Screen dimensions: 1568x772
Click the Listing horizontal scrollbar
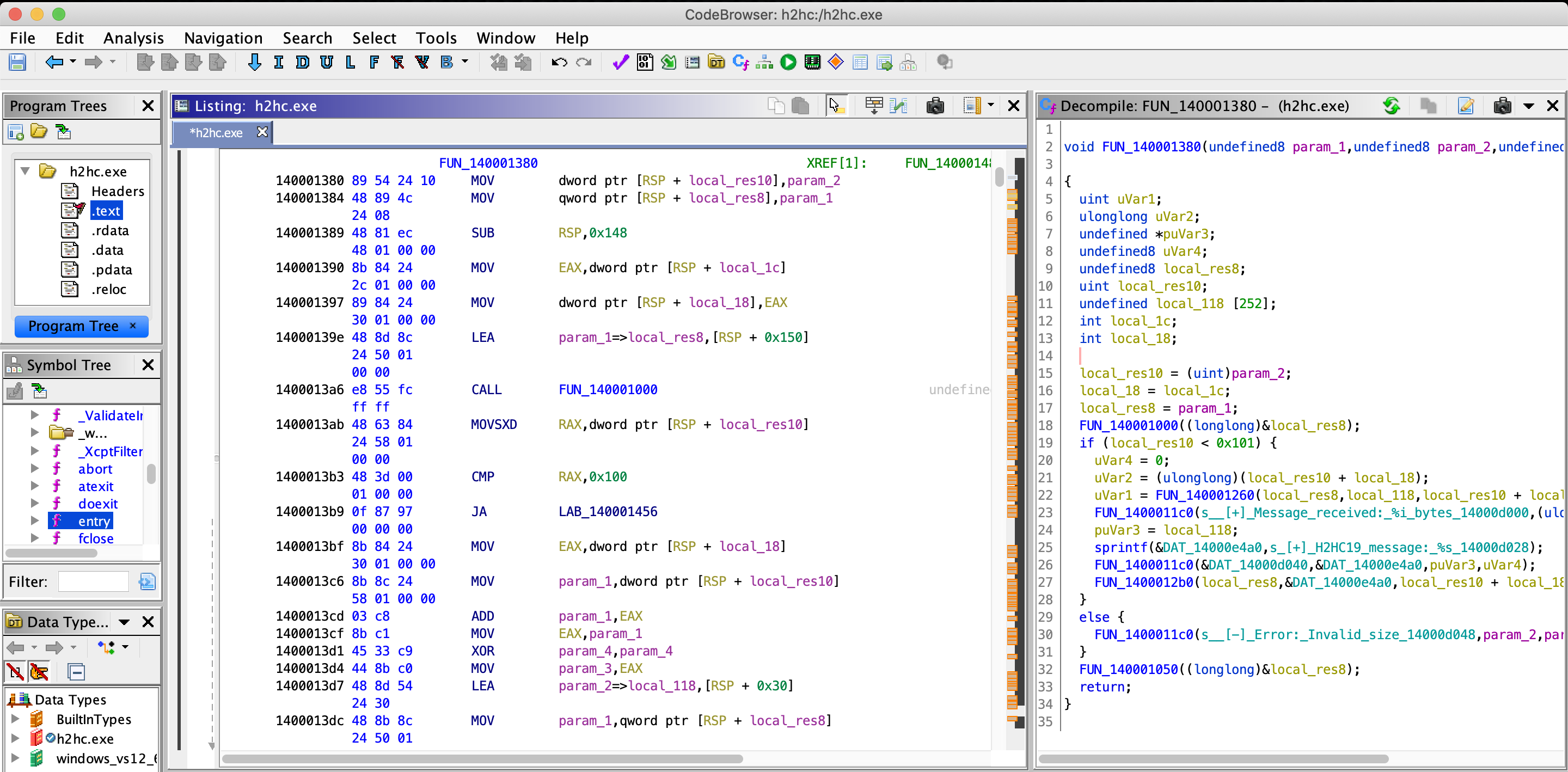(x=482, y=758)
